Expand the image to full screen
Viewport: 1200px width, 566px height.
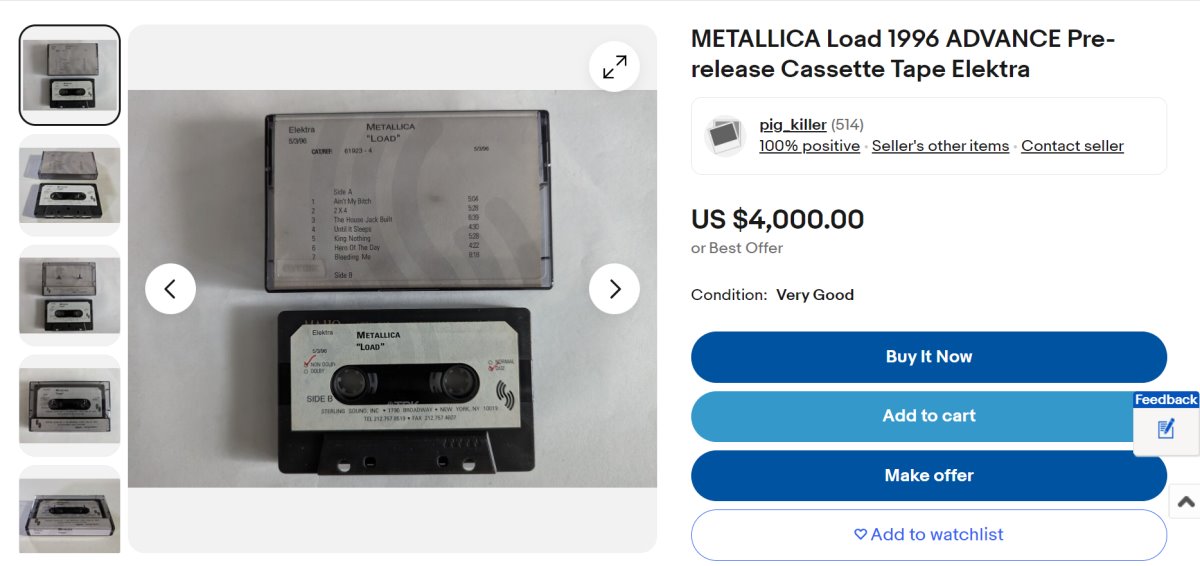pos(614,67)
